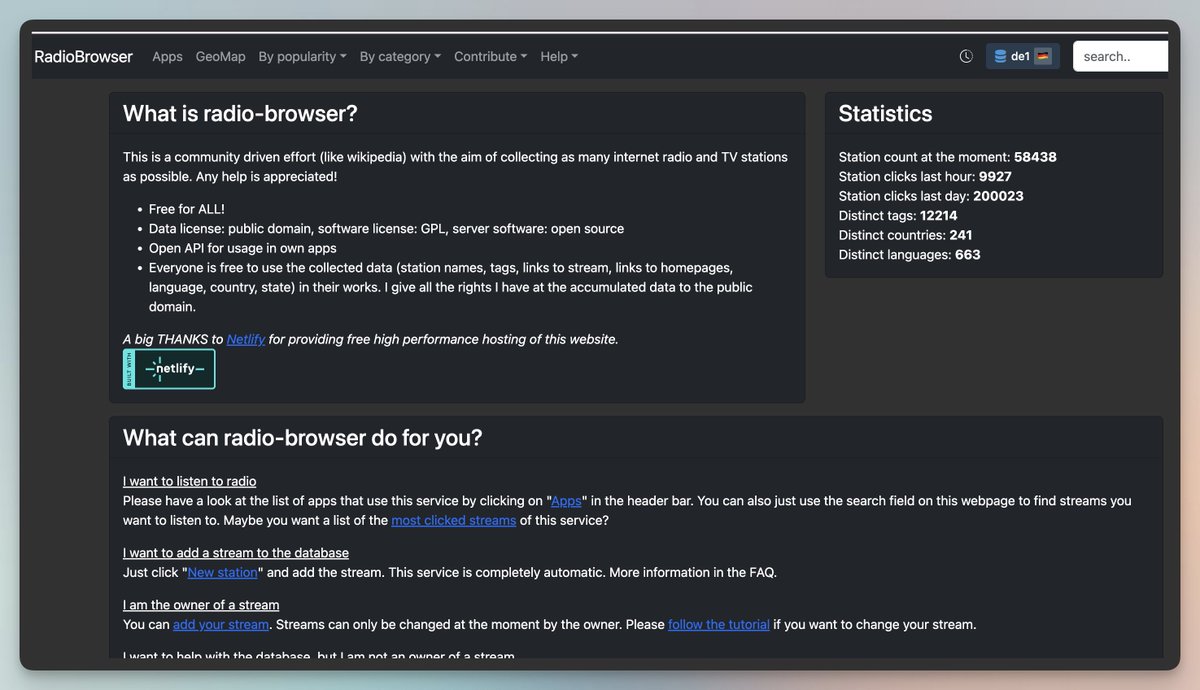Select the de1 server button

(1023, 56)
